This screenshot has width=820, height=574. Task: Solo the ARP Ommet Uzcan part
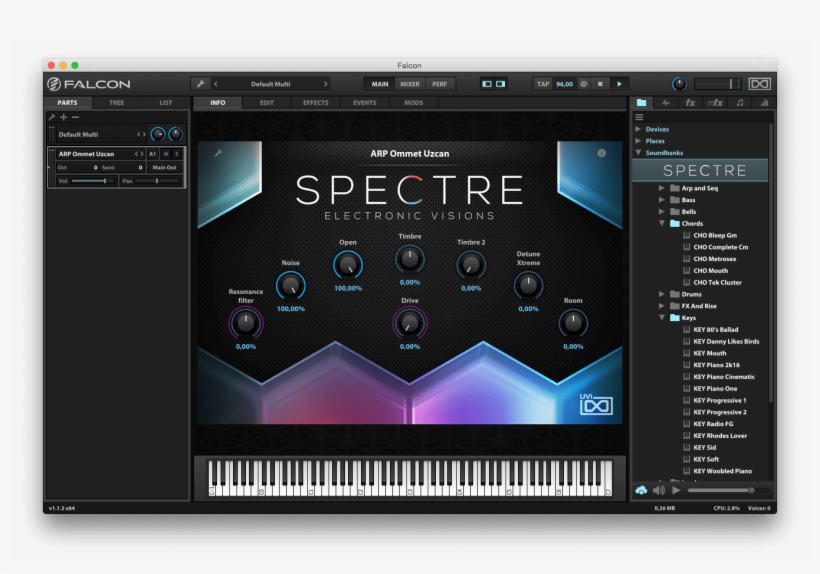click(x=177, y=154)
